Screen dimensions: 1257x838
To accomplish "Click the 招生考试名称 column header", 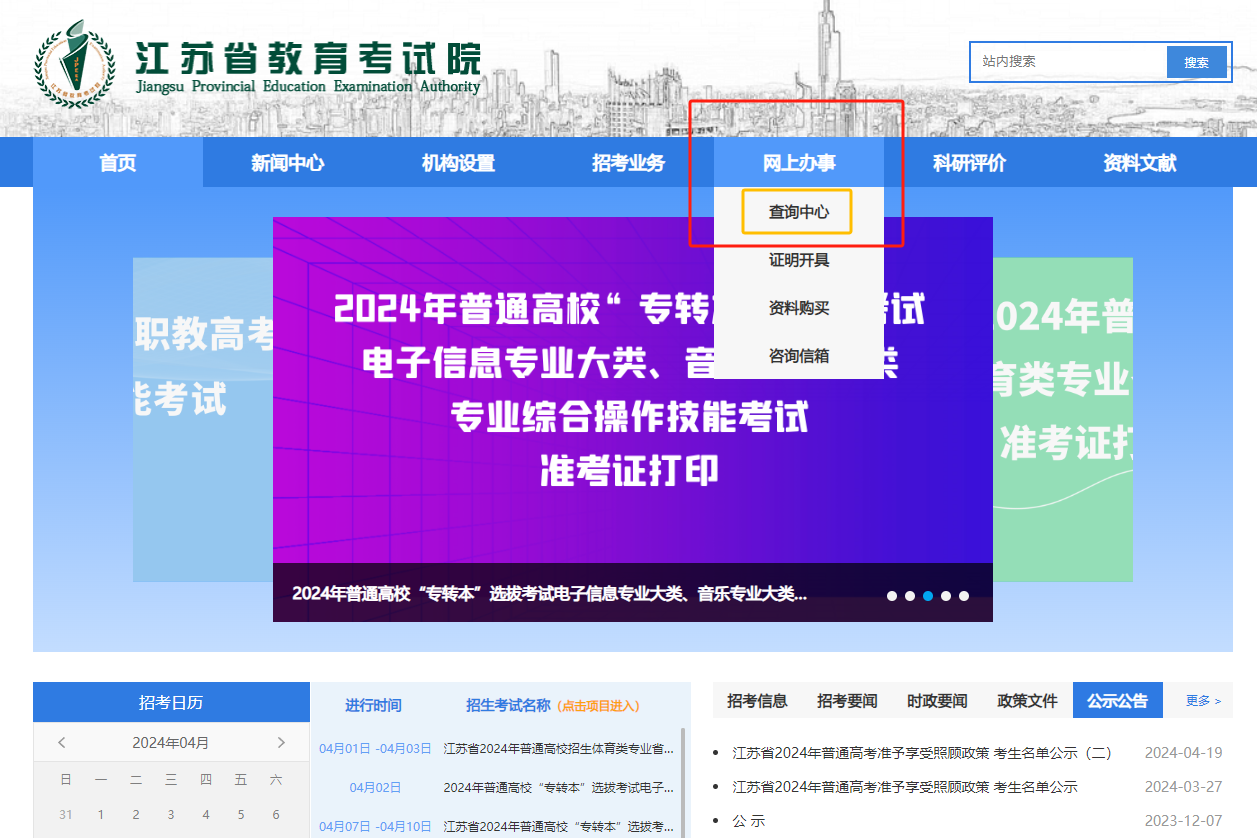I will [x=508, y=705].
